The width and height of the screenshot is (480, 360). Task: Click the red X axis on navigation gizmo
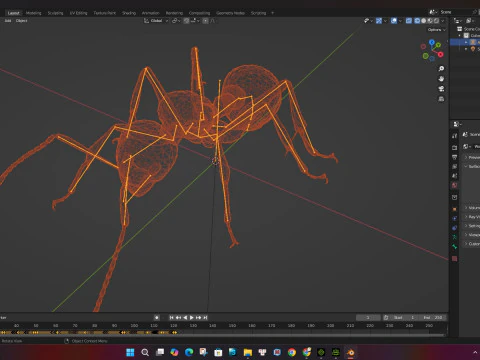[441, 54]
